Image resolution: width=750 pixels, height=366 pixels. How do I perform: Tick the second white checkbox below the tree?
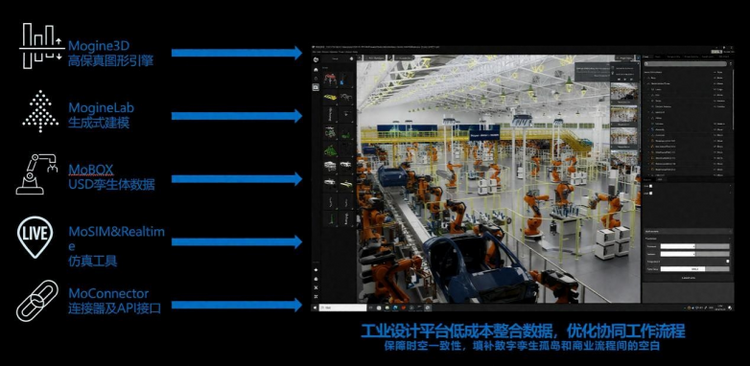pyautogui.click(x=651, y=193)
